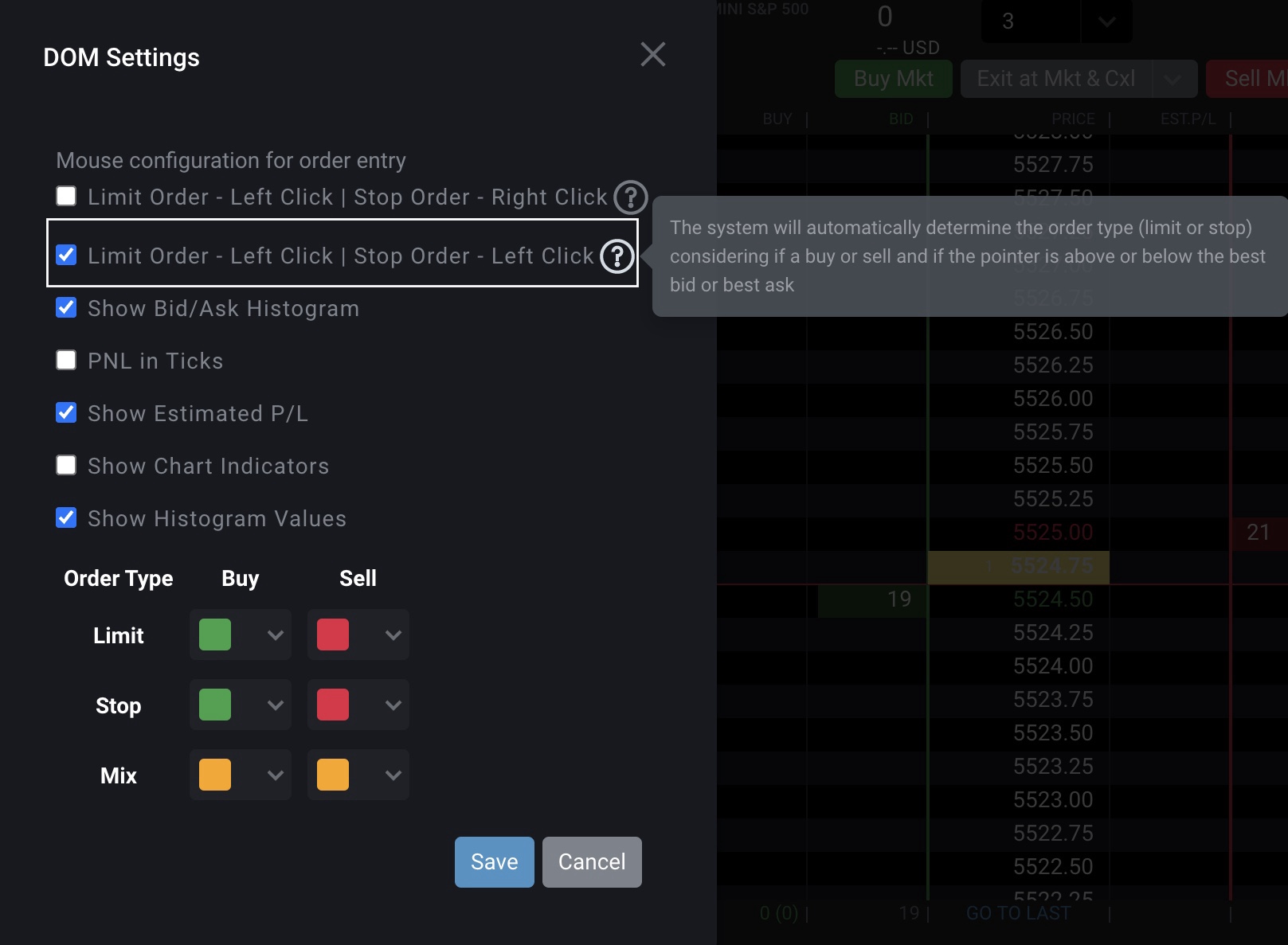Expand Mix Buy color dropdown arrow

click(x=275, y=775)
